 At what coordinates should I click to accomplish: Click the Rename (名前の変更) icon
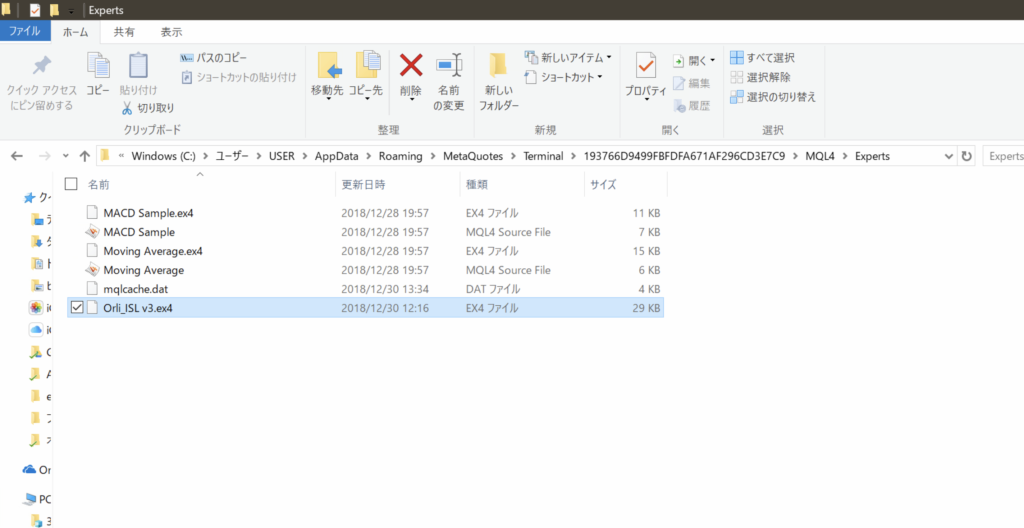click(x=448, y=67)
